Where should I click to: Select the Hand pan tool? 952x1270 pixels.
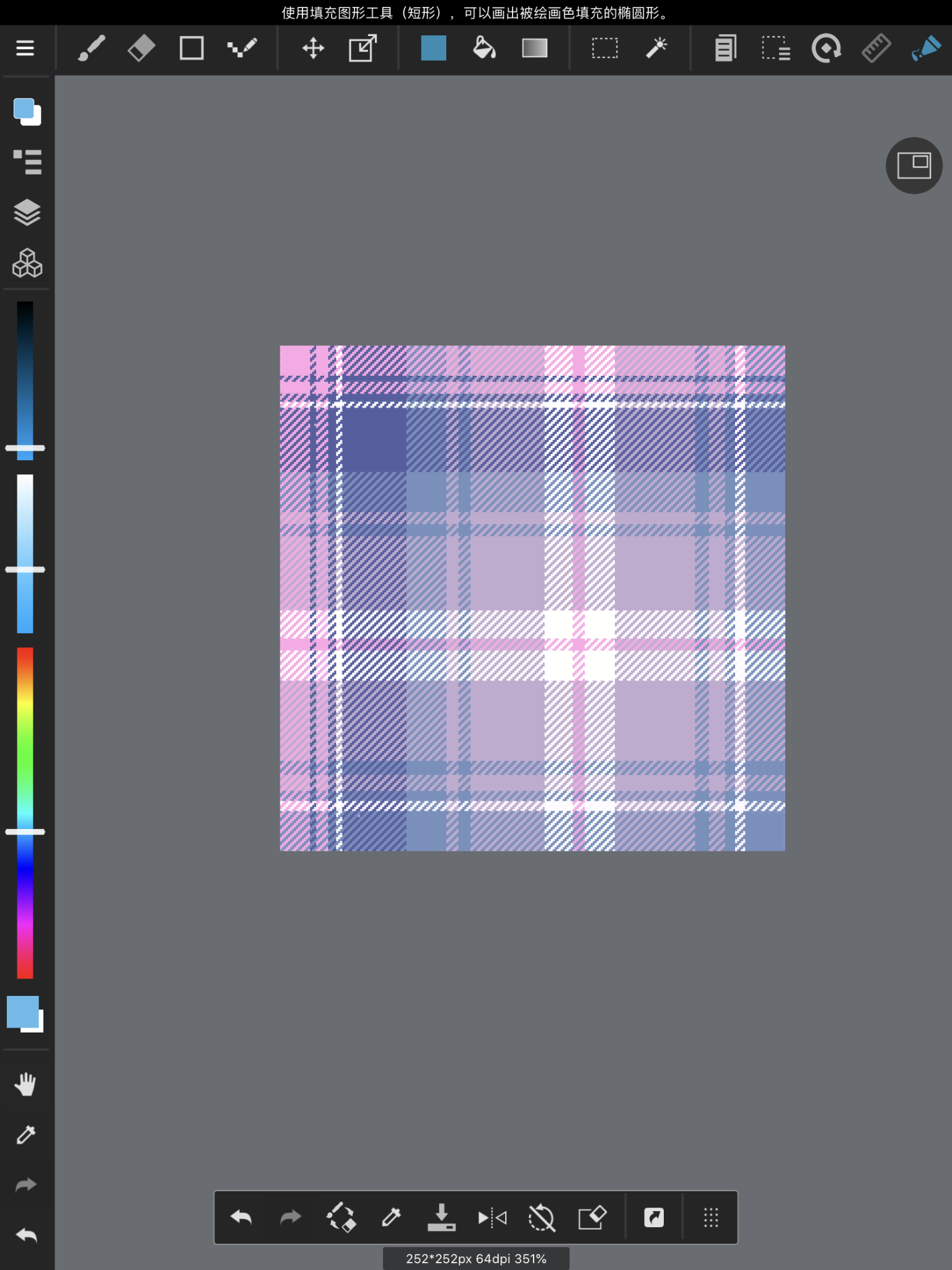tap(25, 1085)
